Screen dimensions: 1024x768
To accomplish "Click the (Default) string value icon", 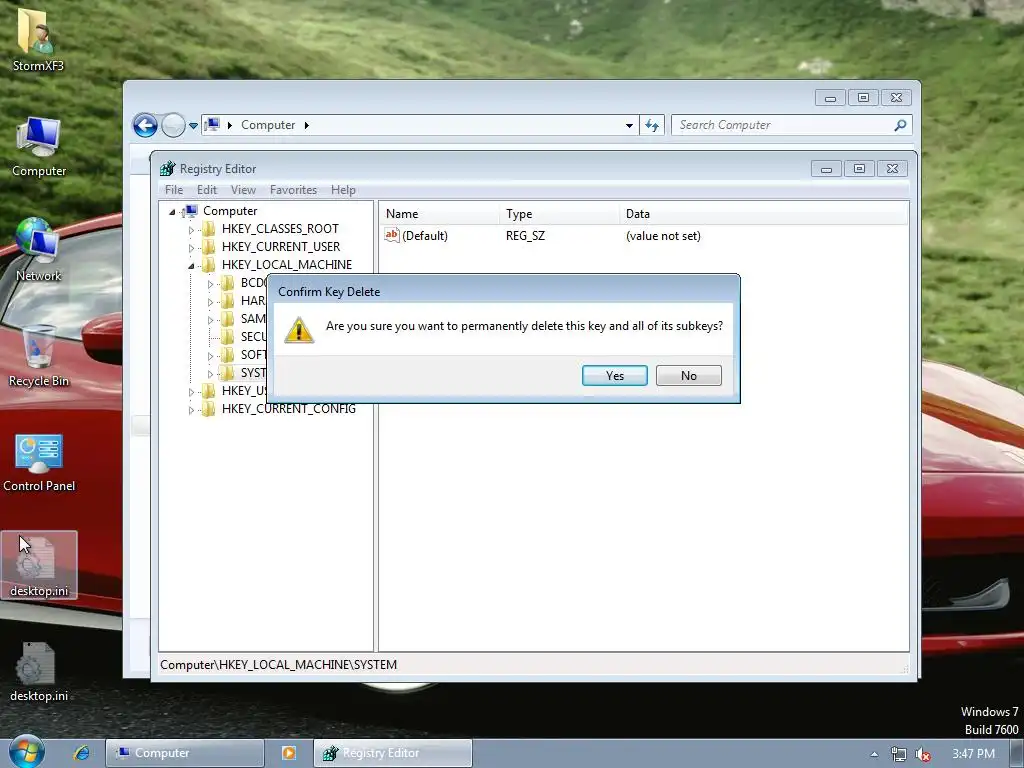I will [x=392, y=235].
